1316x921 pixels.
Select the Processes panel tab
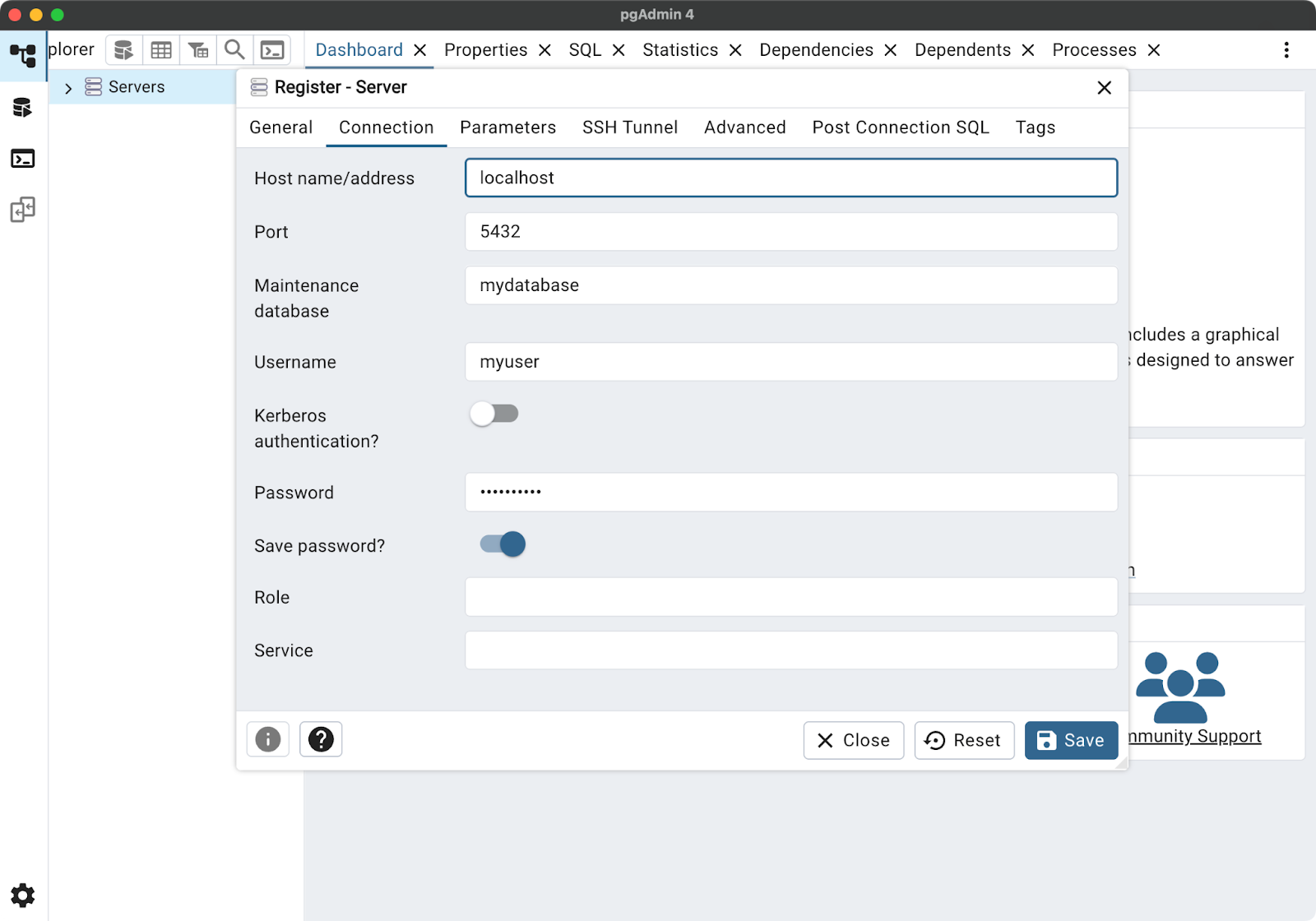(1094, 50)
